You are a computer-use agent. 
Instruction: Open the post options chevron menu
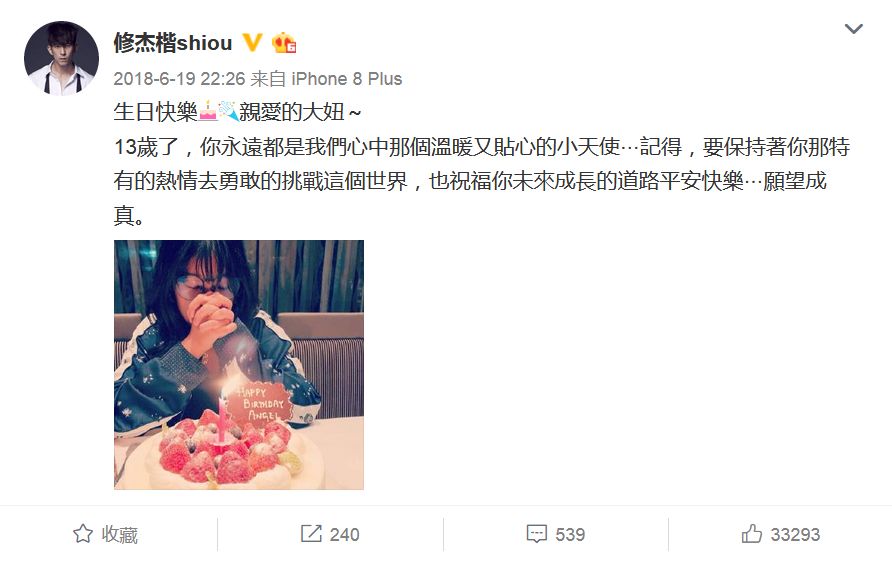pyautogui.click(x=853, y=28)
